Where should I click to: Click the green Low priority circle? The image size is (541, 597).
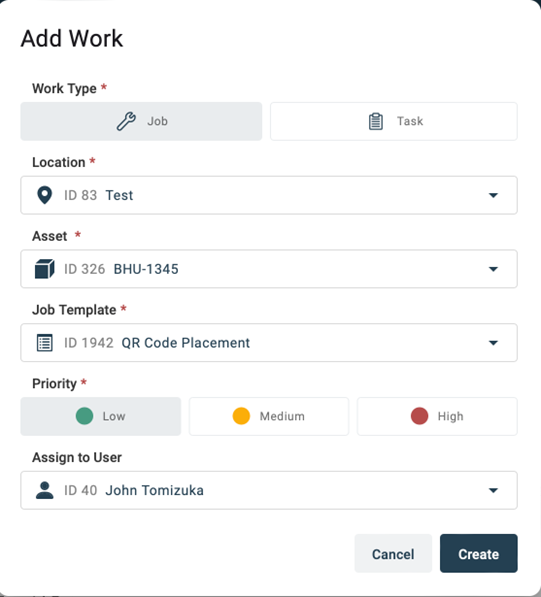coord(85,416)
